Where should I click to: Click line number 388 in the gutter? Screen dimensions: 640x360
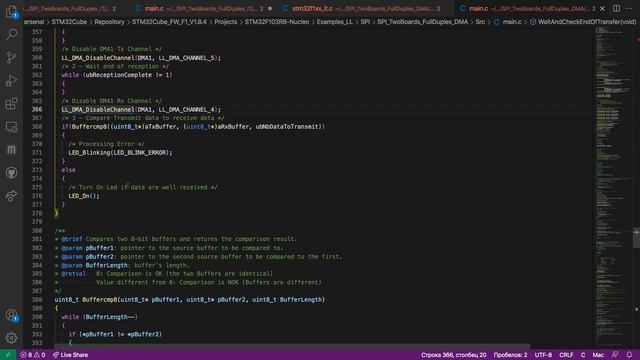click(37, 300)
